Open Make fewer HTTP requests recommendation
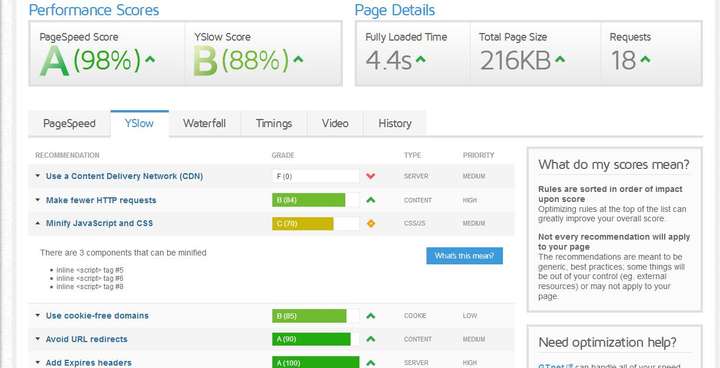 (x=101, y=200)
